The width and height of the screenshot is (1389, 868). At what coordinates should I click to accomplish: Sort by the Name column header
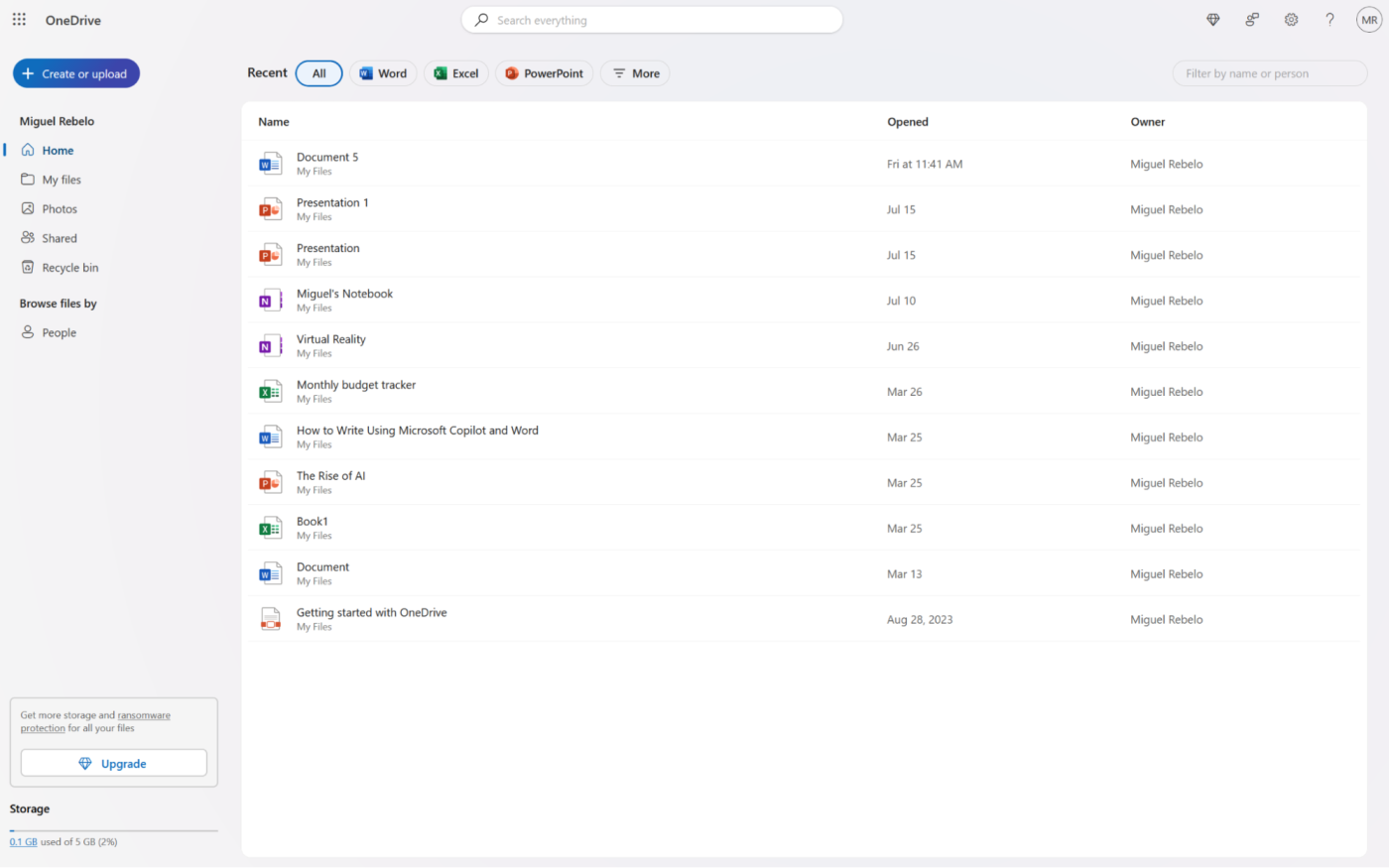[x=274, y=122]
